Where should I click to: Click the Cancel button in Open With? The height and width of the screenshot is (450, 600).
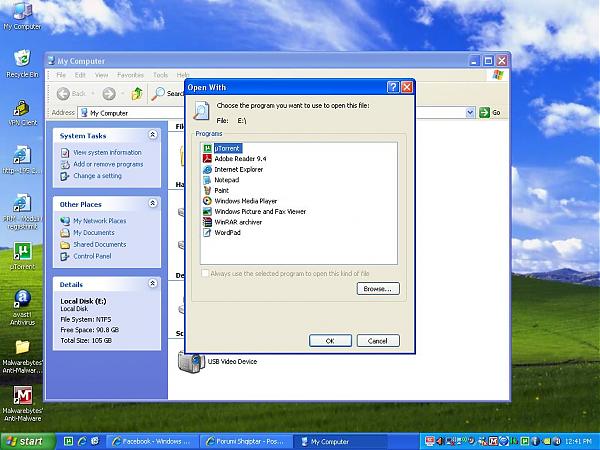[378, 341]
